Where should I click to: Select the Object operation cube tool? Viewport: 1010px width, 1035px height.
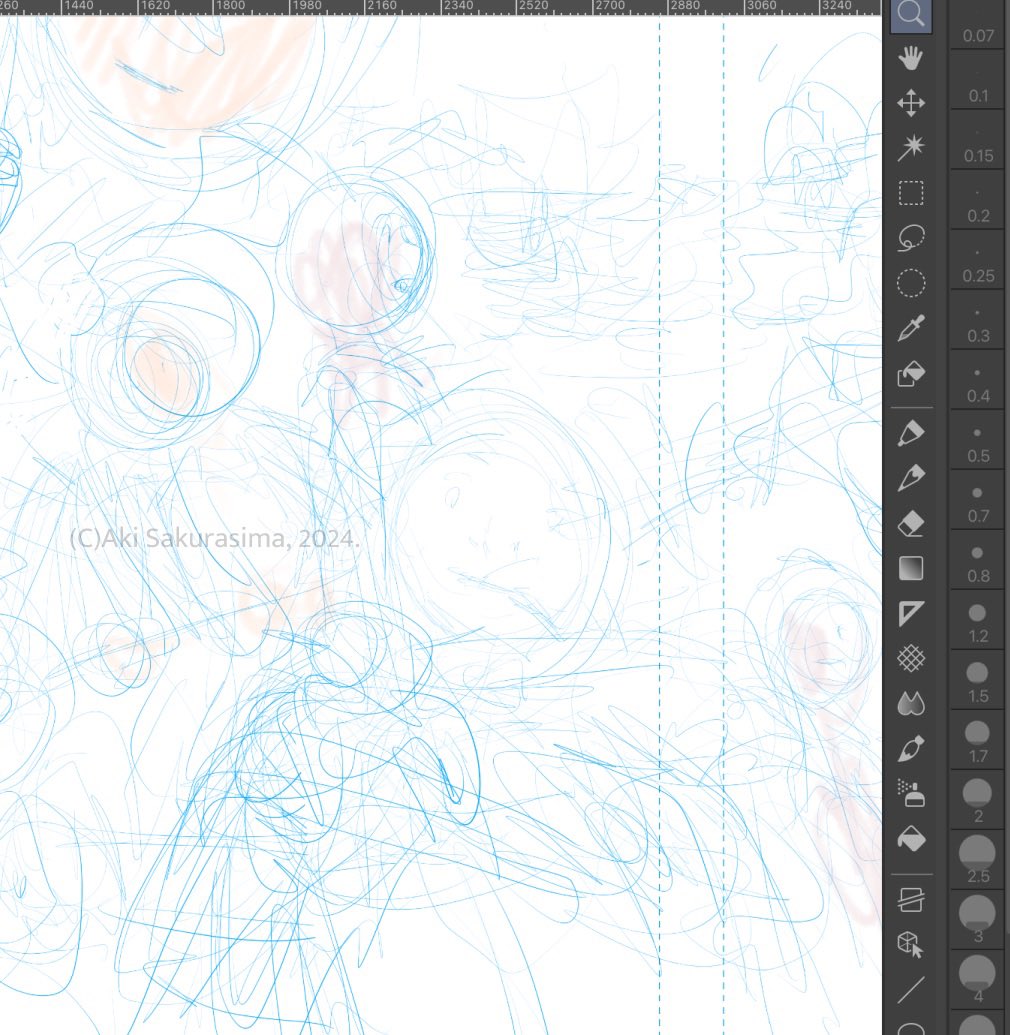pos(911,944)
